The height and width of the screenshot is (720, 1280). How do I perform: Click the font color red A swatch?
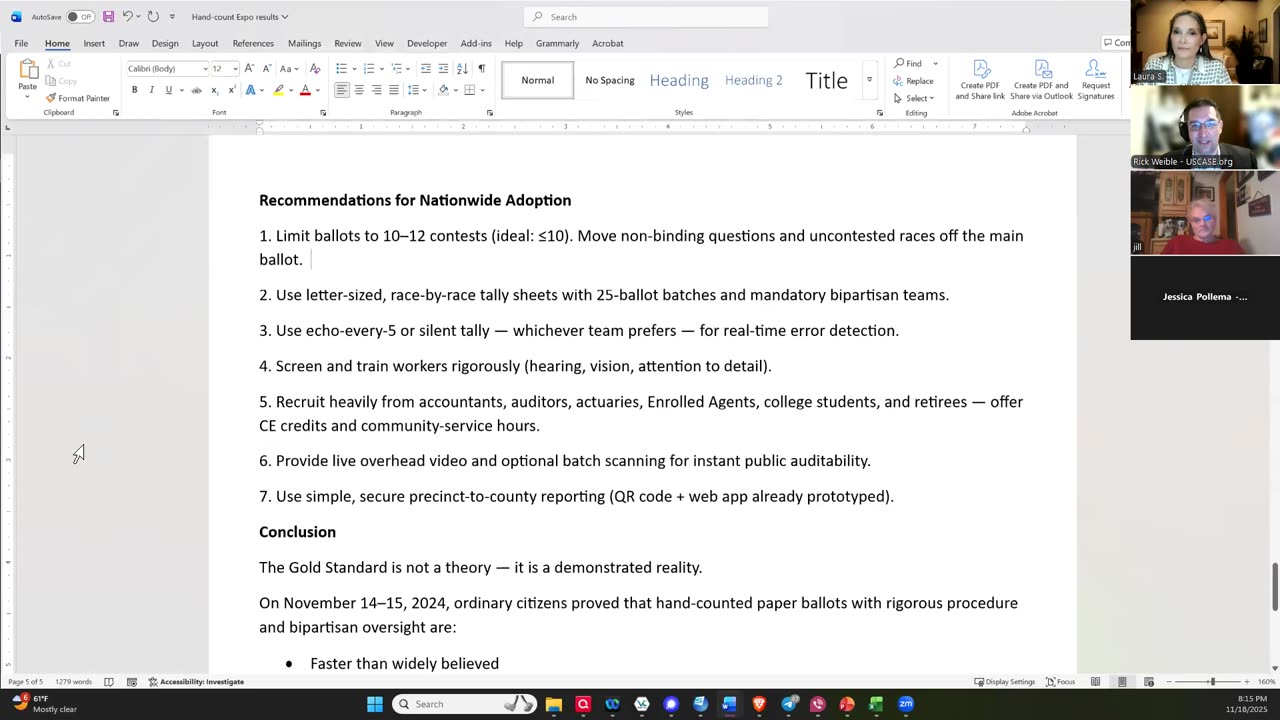[x=303, y=90]
